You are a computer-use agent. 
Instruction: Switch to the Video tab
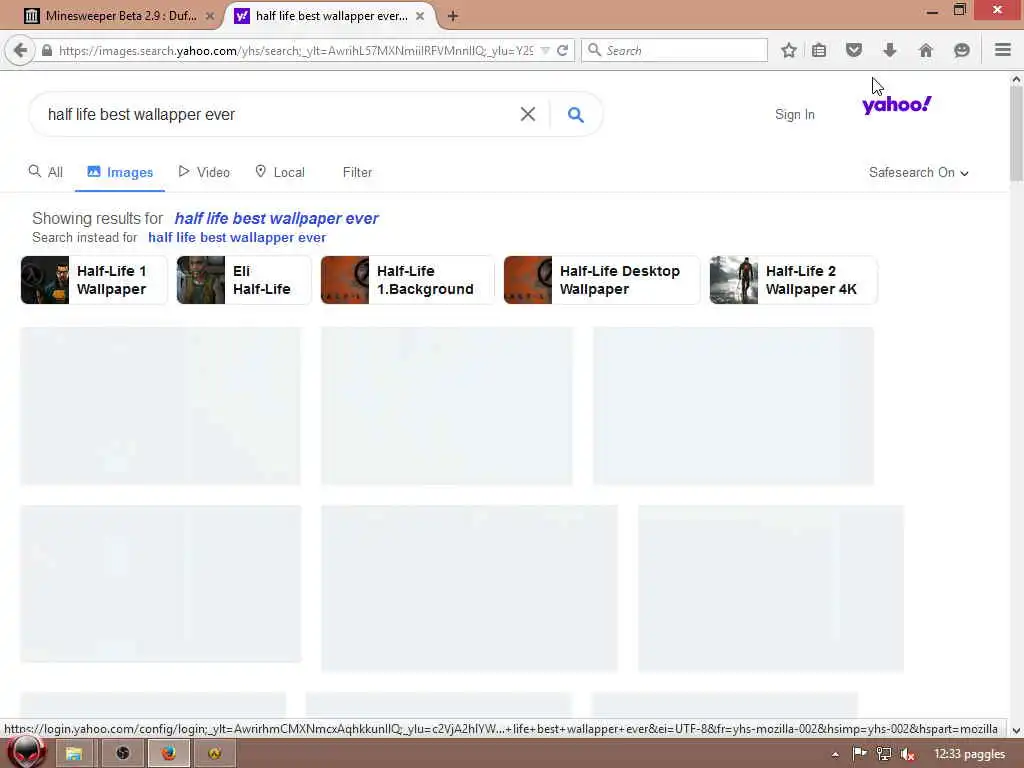tap(204, 172)
